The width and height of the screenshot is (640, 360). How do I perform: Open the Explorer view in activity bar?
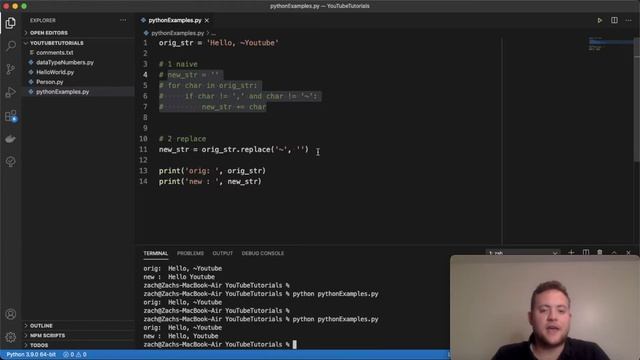(11, 23)
